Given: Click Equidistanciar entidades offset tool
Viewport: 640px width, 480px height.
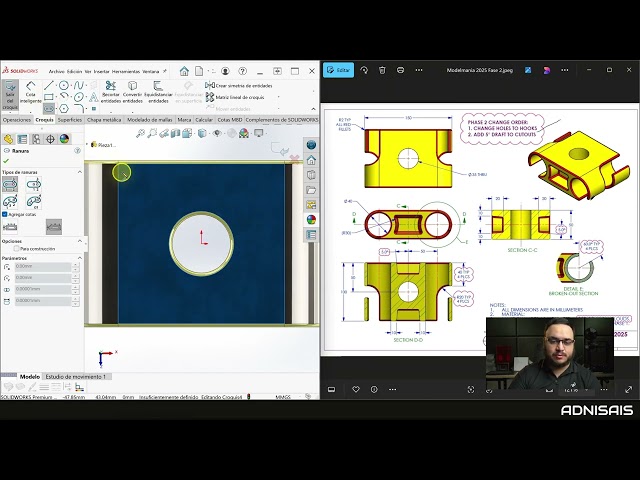Looking at the screenshot, I should (x=158, y=92).
